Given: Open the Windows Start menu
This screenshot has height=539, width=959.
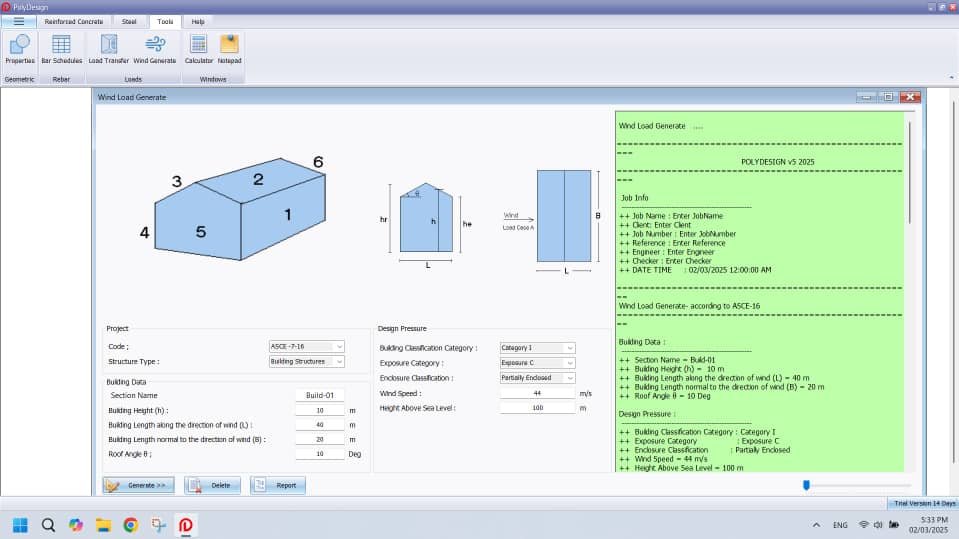Looking at the screenshot, I should 20,525.
